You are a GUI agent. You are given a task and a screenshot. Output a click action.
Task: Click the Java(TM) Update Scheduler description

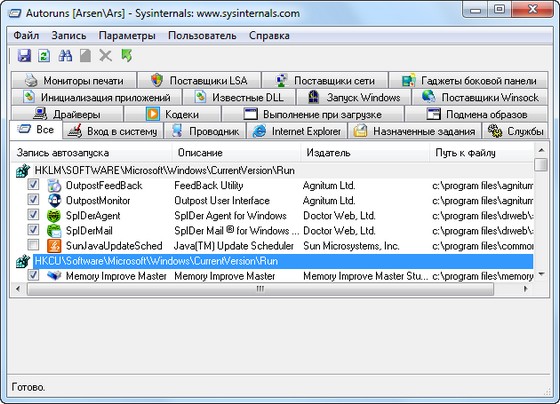point(234,246)
